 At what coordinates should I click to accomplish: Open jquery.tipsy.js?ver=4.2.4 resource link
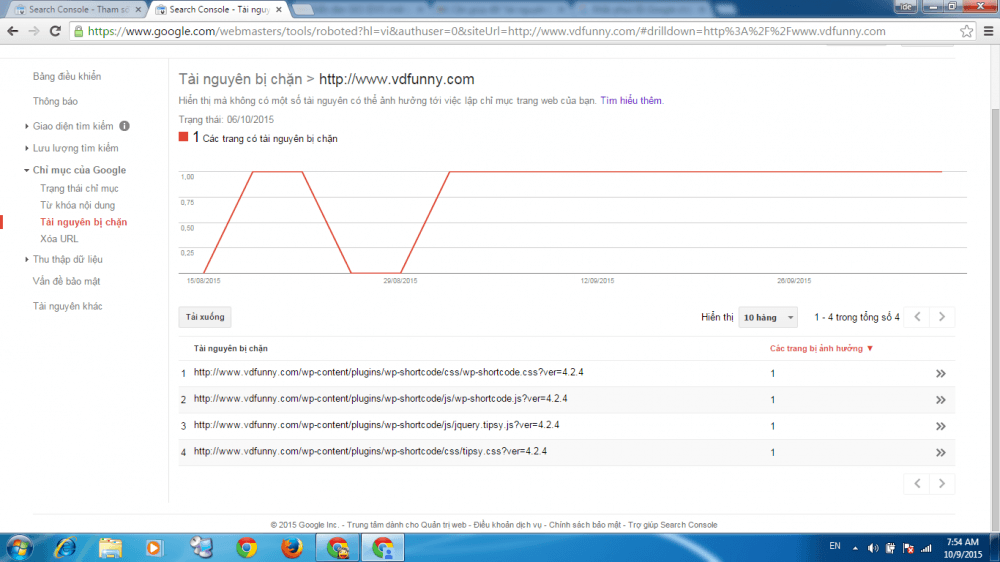376,425
